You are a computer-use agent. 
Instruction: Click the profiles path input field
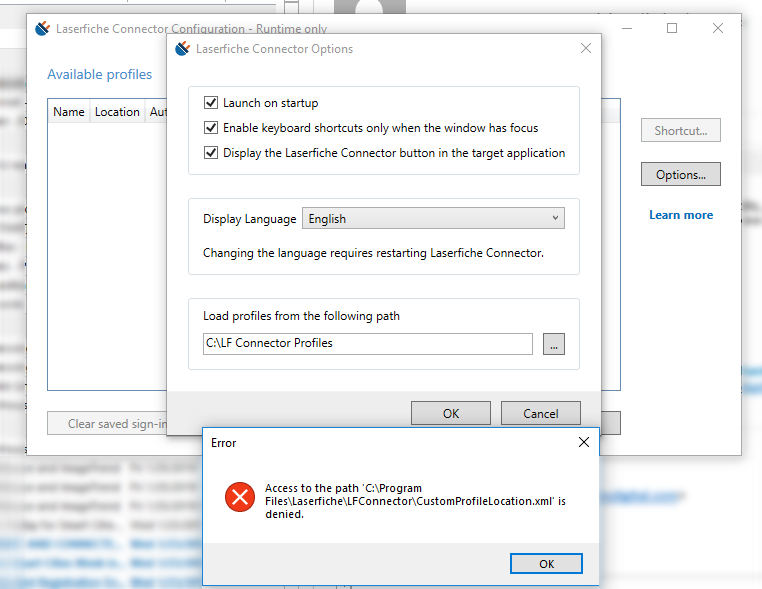[367, 344]
